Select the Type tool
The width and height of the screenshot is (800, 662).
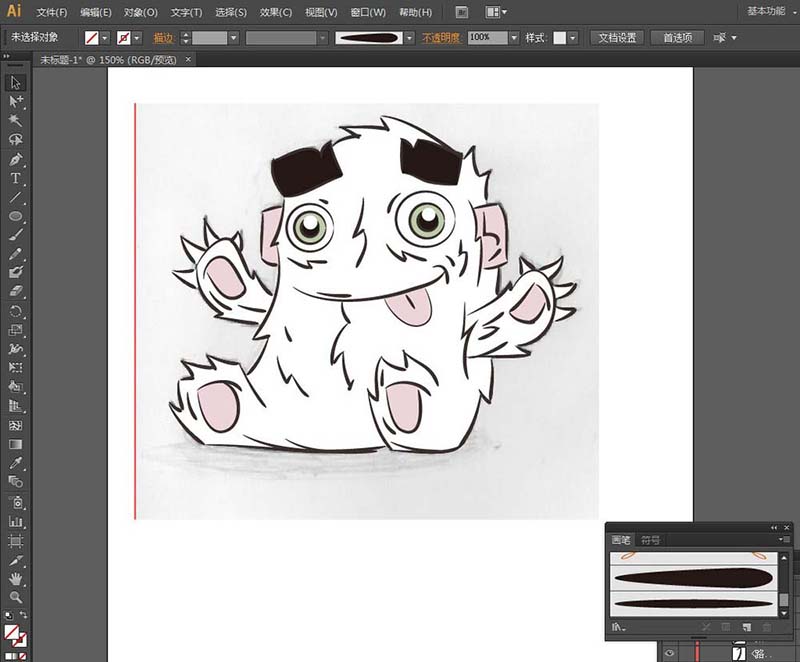pos(15,179)
